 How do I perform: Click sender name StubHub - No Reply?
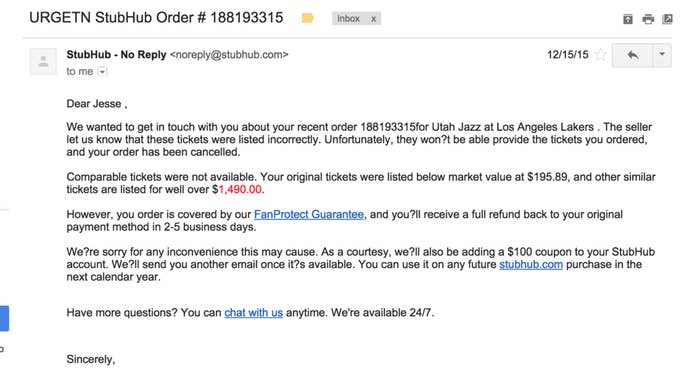click(x=117, y=55)
